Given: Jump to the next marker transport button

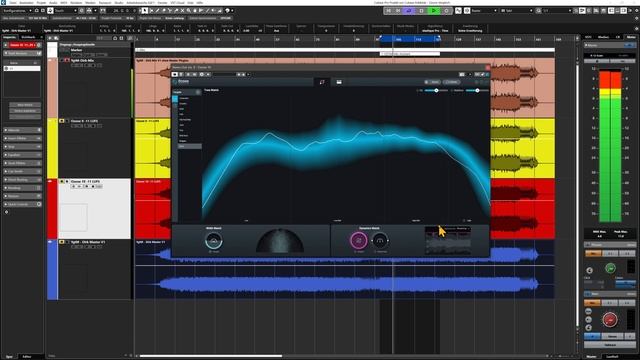Looking at the screenshot, I should pos(398,11).
